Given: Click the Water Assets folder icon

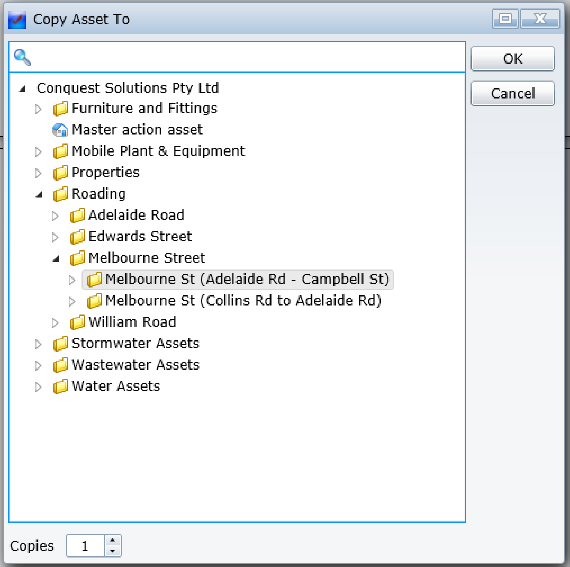Looking at the screenshot, I should point(60,386).
